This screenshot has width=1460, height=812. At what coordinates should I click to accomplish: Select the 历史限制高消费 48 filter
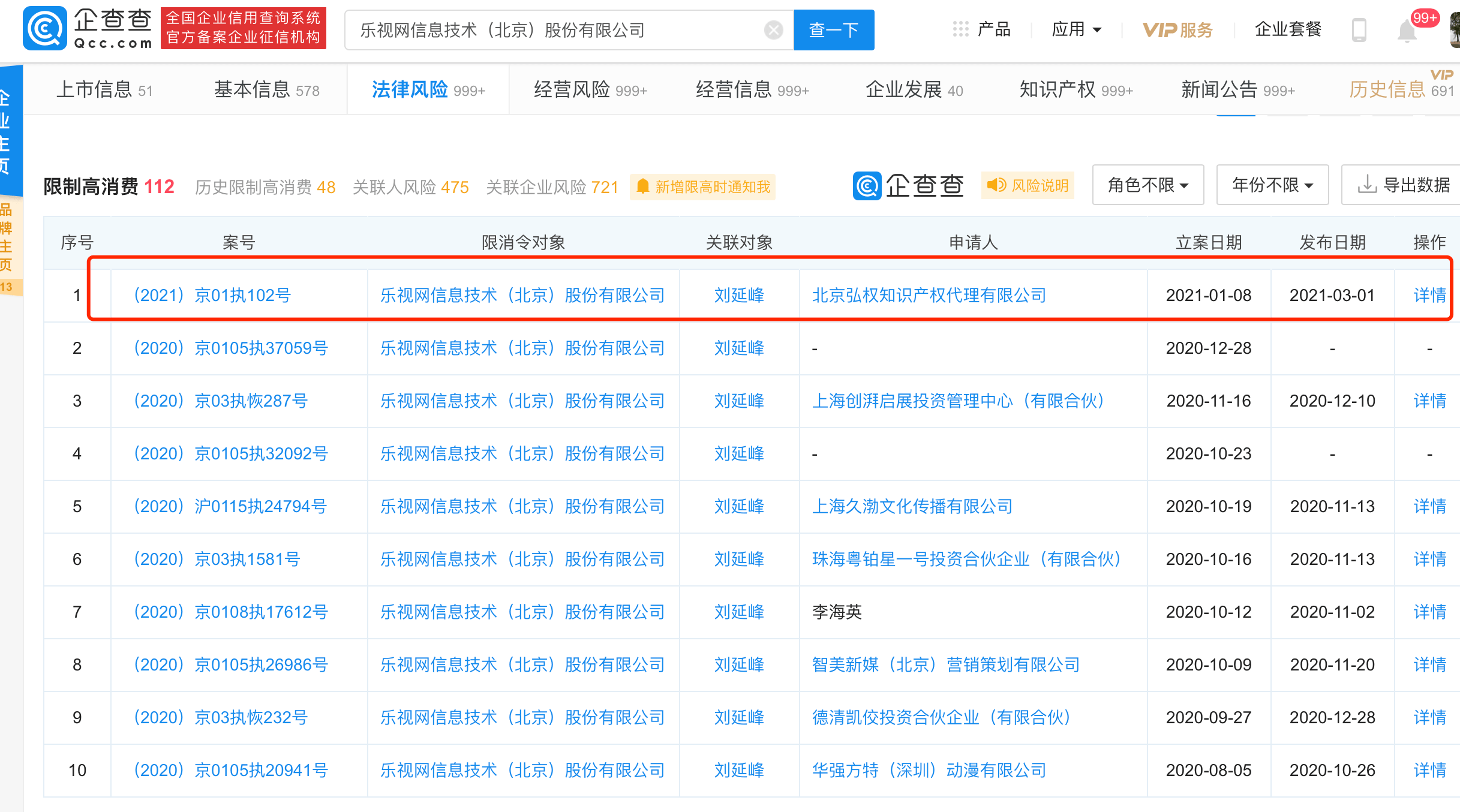tap(265, 187)
